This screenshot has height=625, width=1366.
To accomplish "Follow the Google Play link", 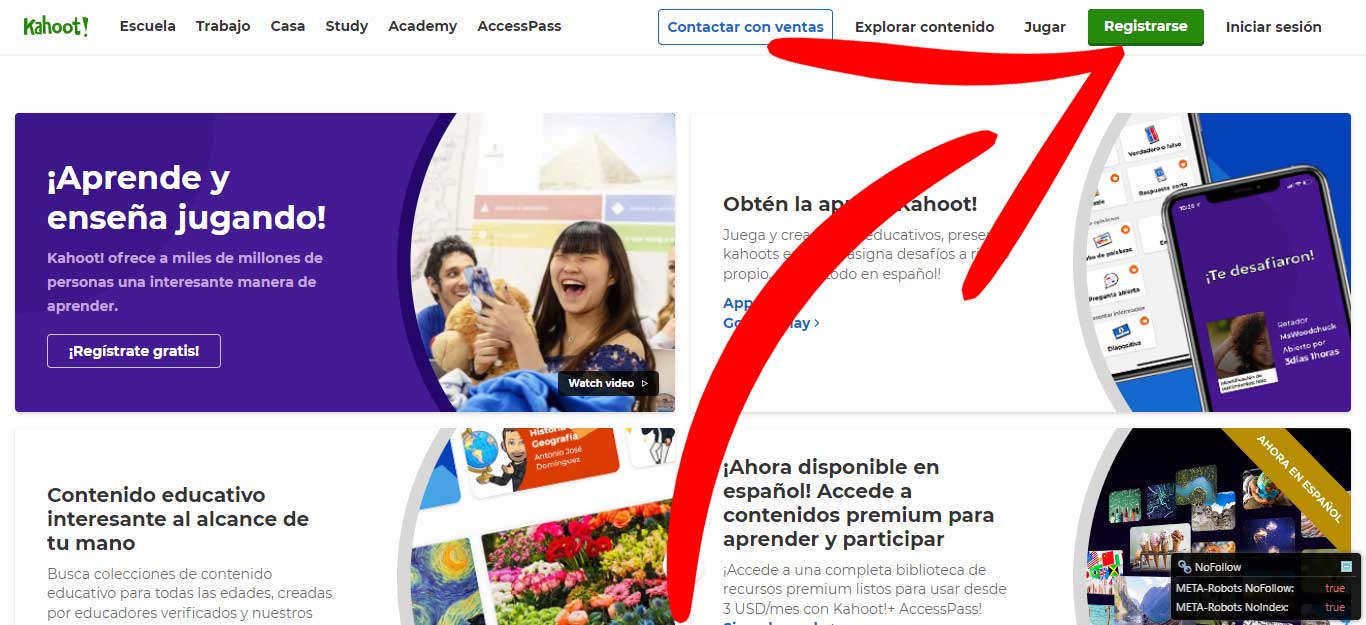I will point(771,323).
